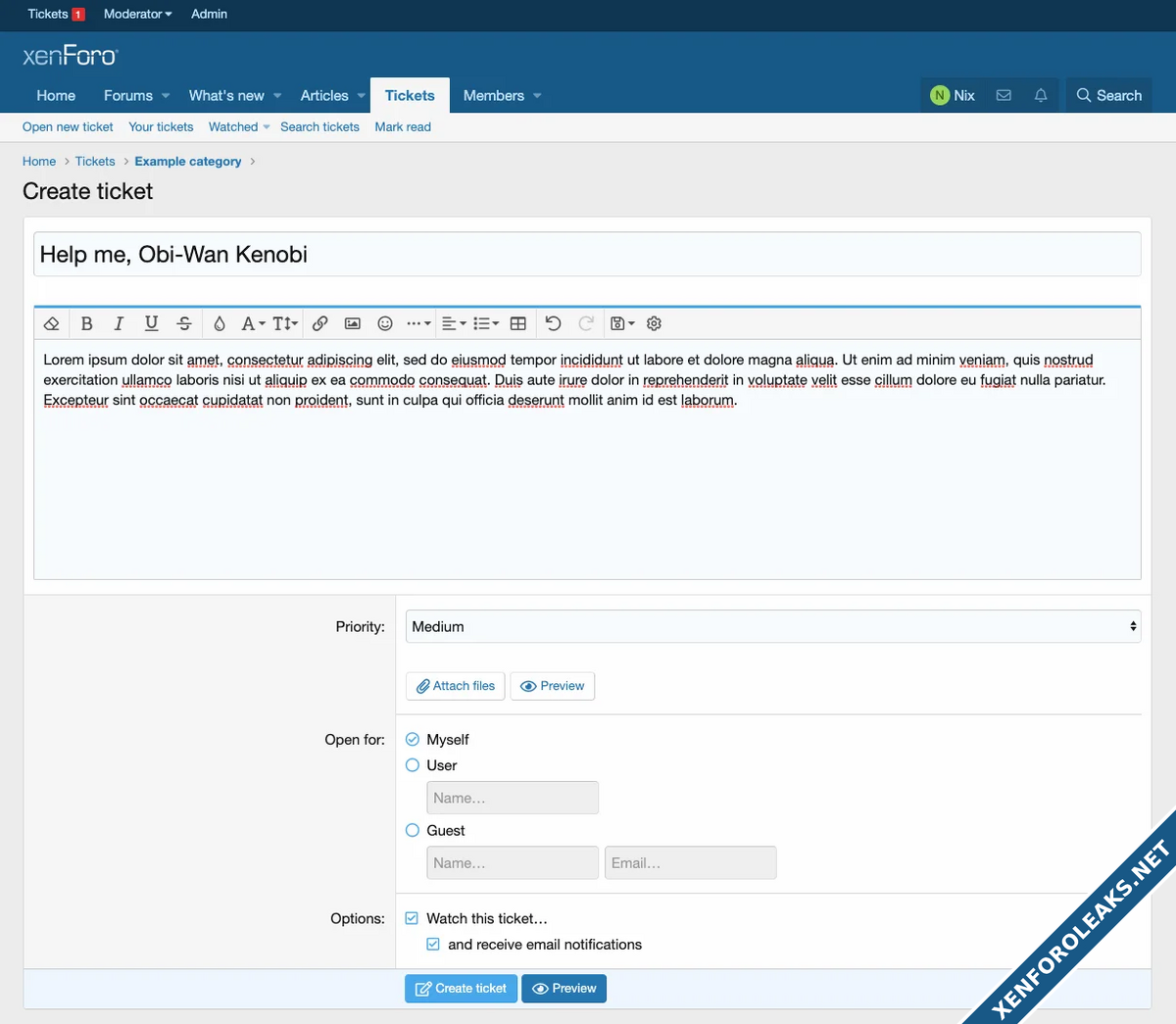Image resolution: width=1176 pixels, height=1024 pixels.
Task: Open the Members navigation tab
Action: point(493,95)
